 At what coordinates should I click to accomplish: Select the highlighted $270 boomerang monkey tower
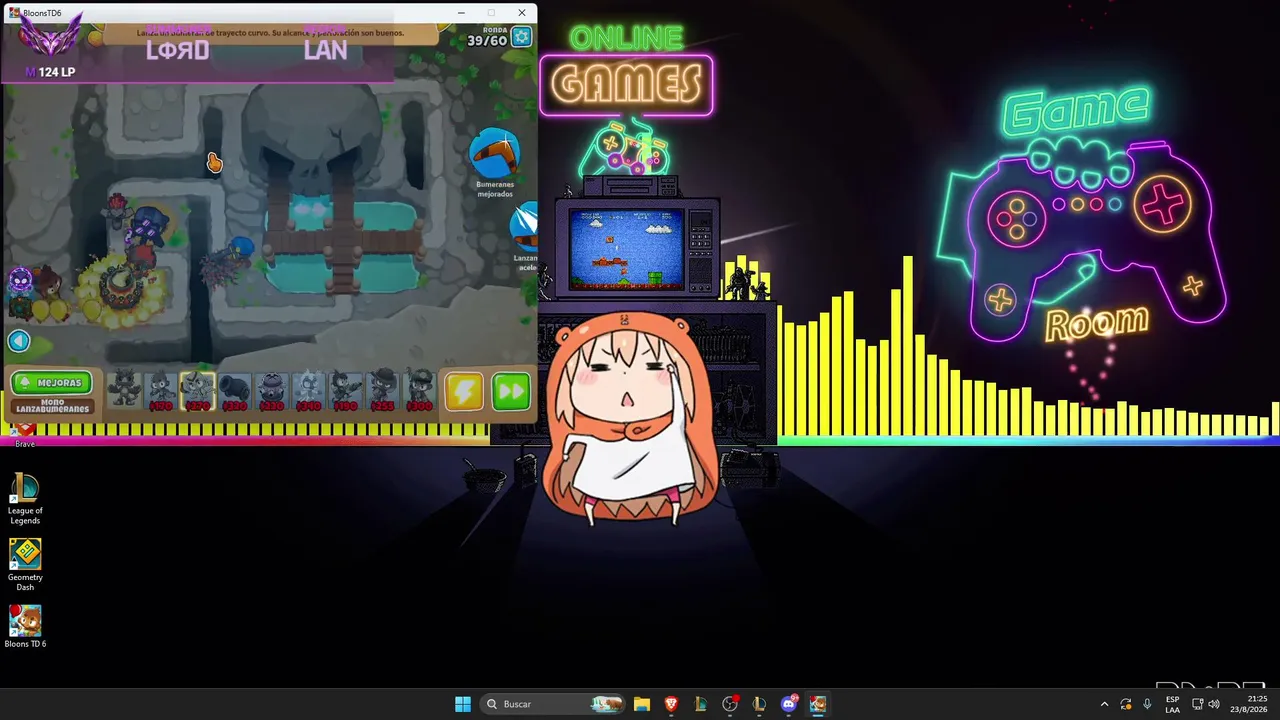tap(197, 390)
